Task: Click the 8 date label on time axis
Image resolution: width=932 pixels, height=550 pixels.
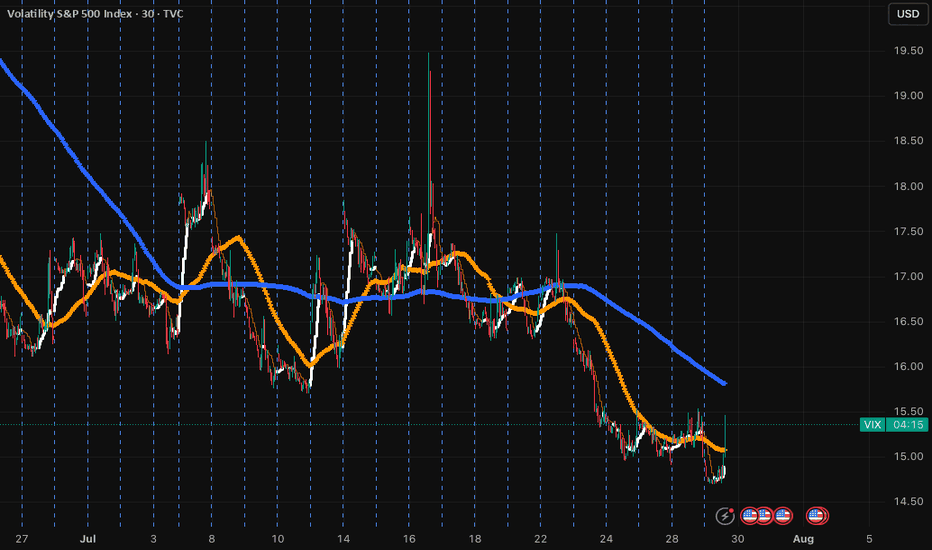Action: click(x=212, y=539)
